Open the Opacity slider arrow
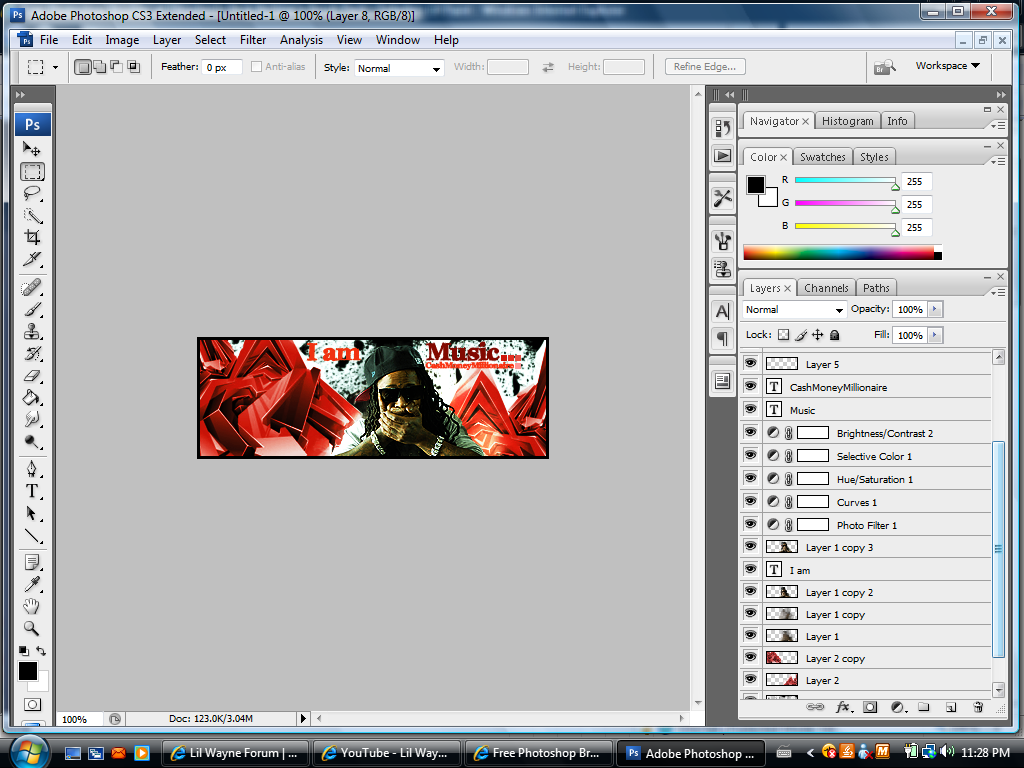Viewport: 1024px width, 768px height. tap(935, 310)
